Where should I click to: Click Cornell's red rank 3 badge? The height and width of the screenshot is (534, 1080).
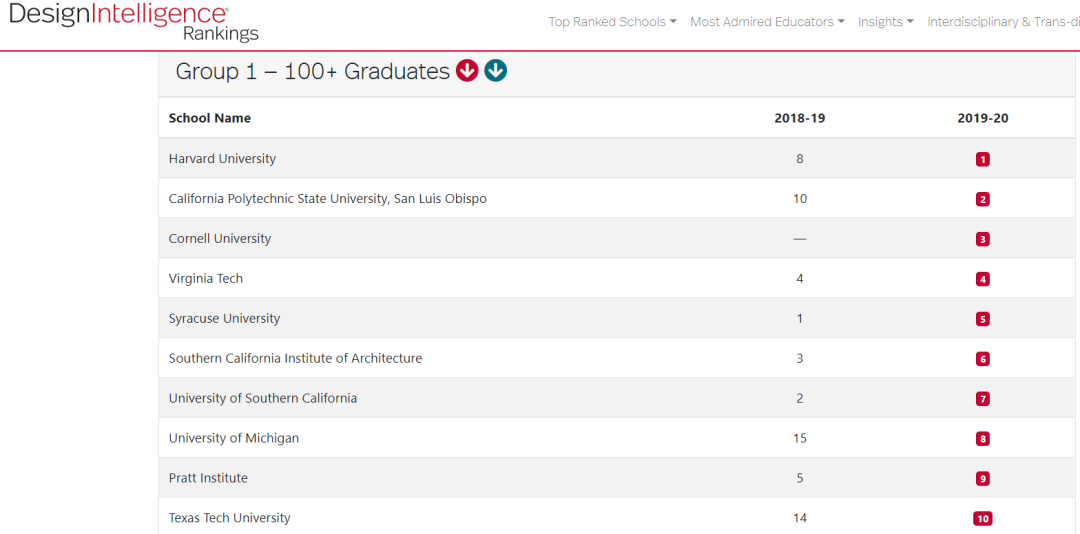click(x=983, y=239)
